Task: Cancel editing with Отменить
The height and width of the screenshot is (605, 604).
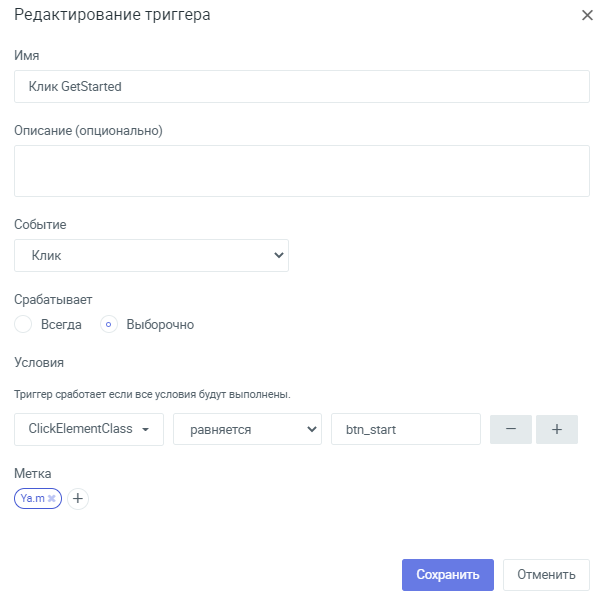Action: 546,575
